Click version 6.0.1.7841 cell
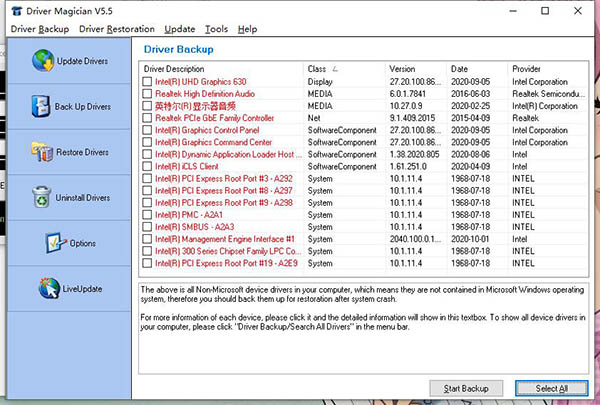Viewport: 600px width, 405px height. coord(408,94)
